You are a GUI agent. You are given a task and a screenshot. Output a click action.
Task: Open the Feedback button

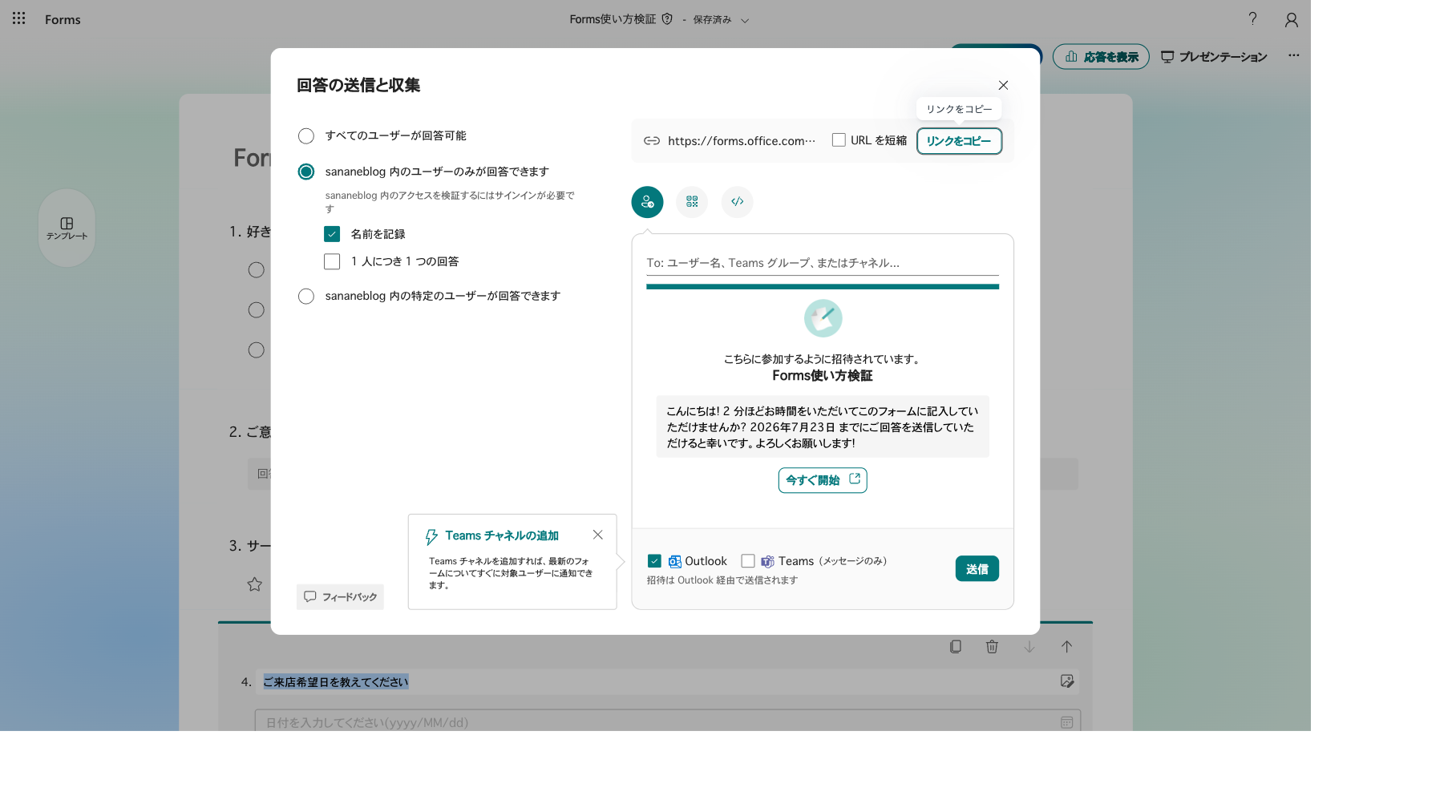[x=340, y=597]
